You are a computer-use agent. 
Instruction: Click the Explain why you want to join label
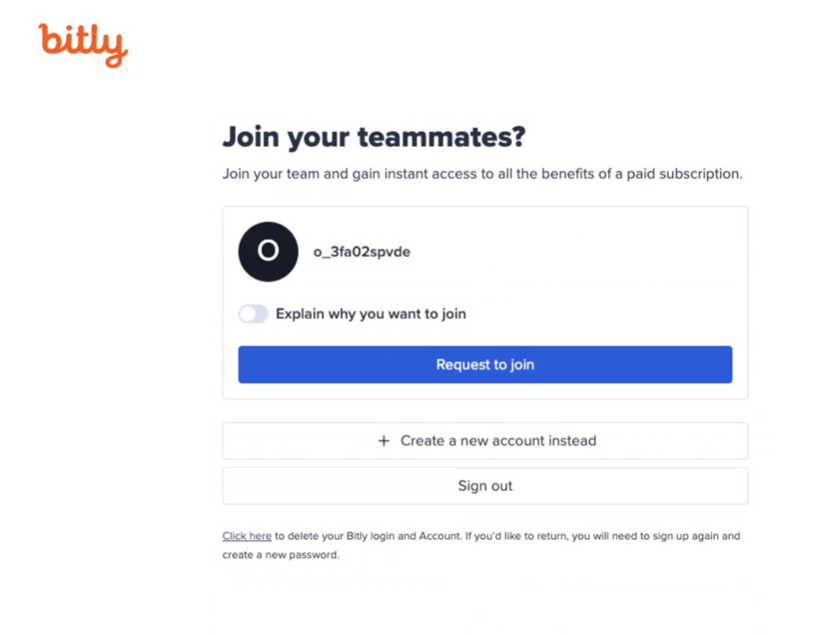coord(371,314)
